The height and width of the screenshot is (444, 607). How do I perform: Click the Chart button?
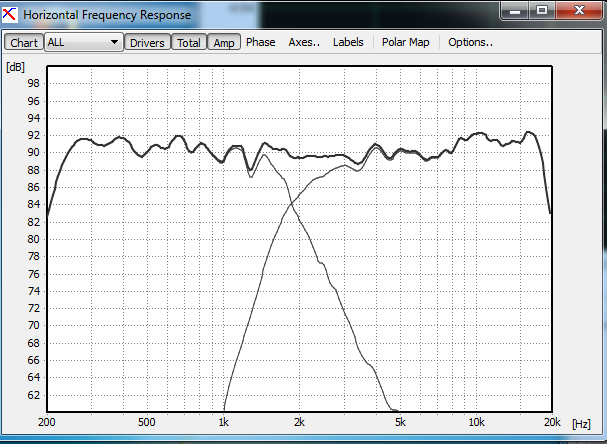point(24,43)
